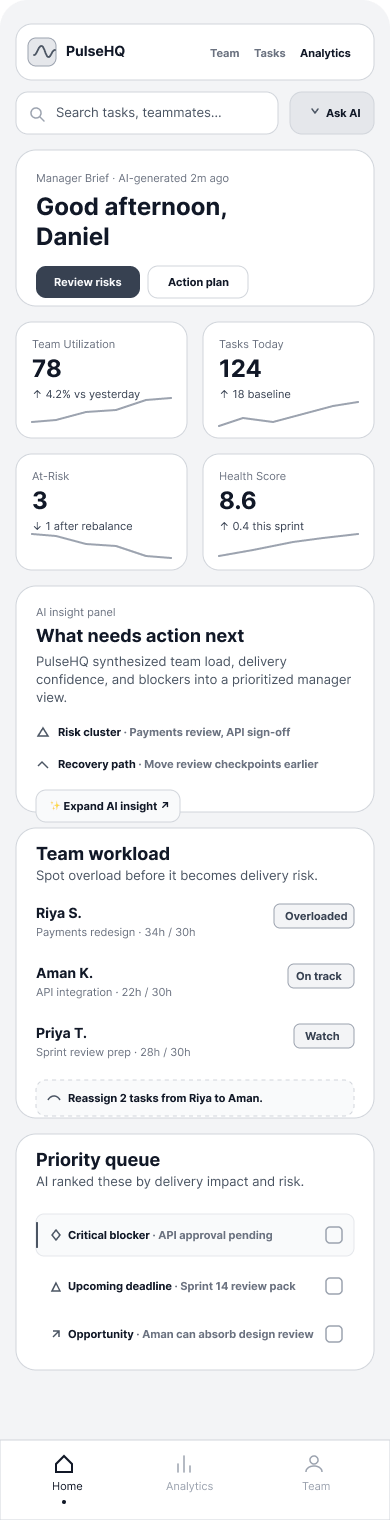Viewport: 390px width, 1520px height.
Task: Open the Tasks nav item
Action: pos(270,53)
